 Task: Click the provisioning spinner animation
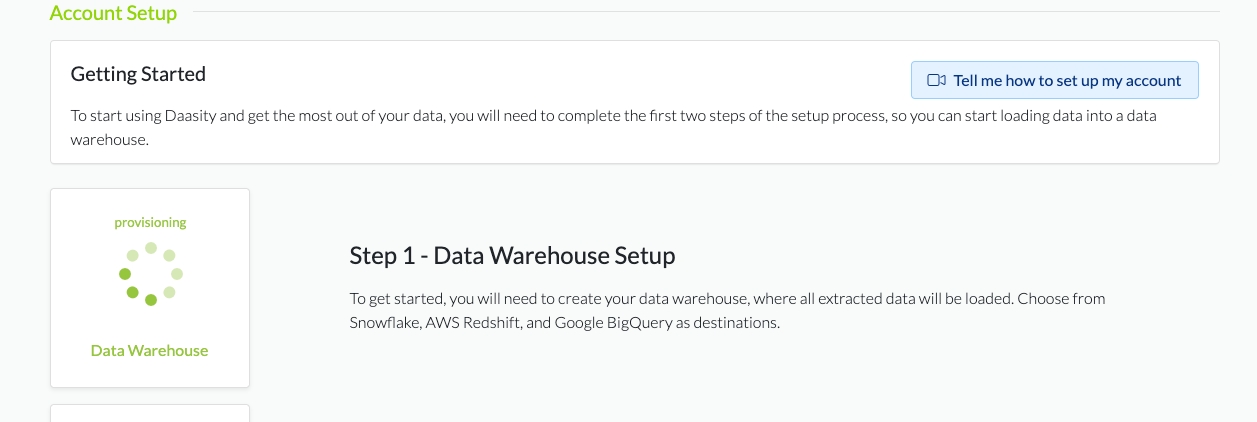150,273
